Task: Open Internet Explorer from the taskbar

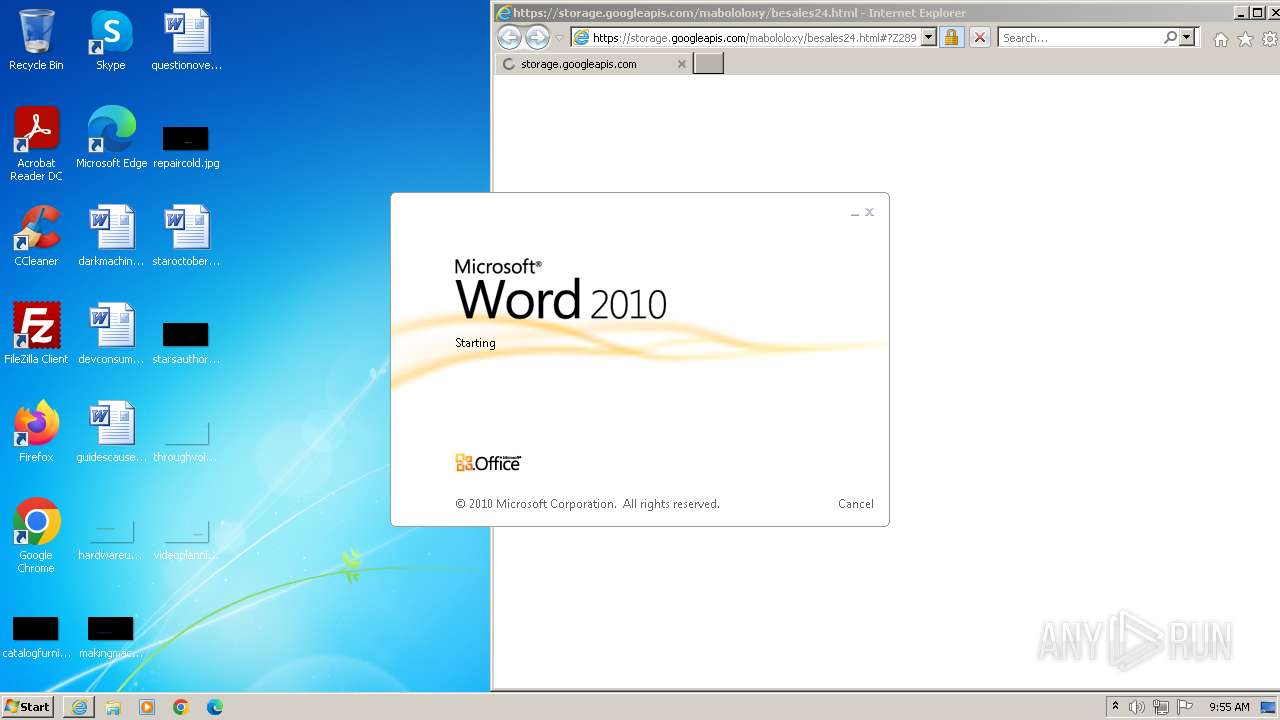Action: point(80,707)
